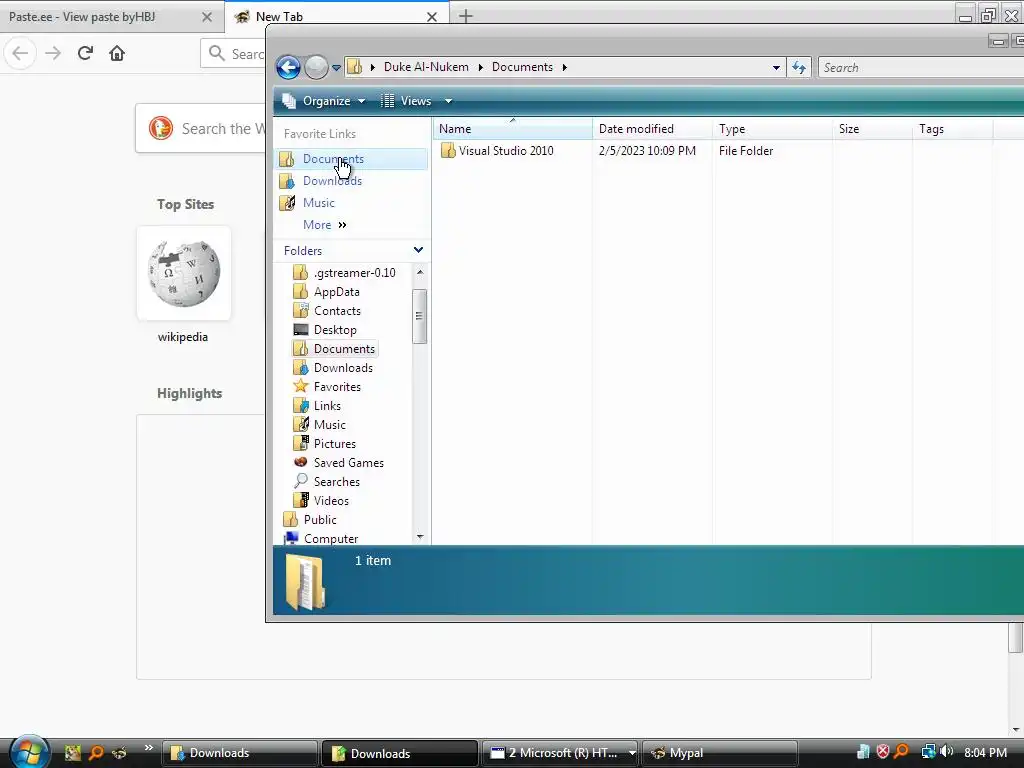
Task: Open the Organize menu
Action: pos(323,101)
